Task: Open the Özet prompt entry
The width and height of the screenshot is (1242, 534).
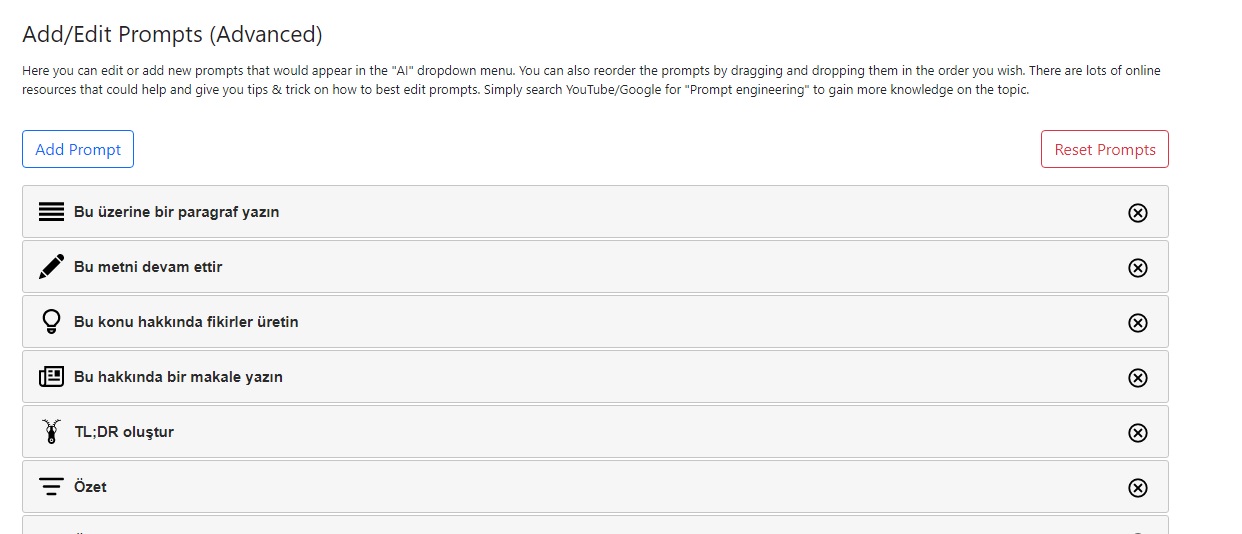Action: pos(595,487)
